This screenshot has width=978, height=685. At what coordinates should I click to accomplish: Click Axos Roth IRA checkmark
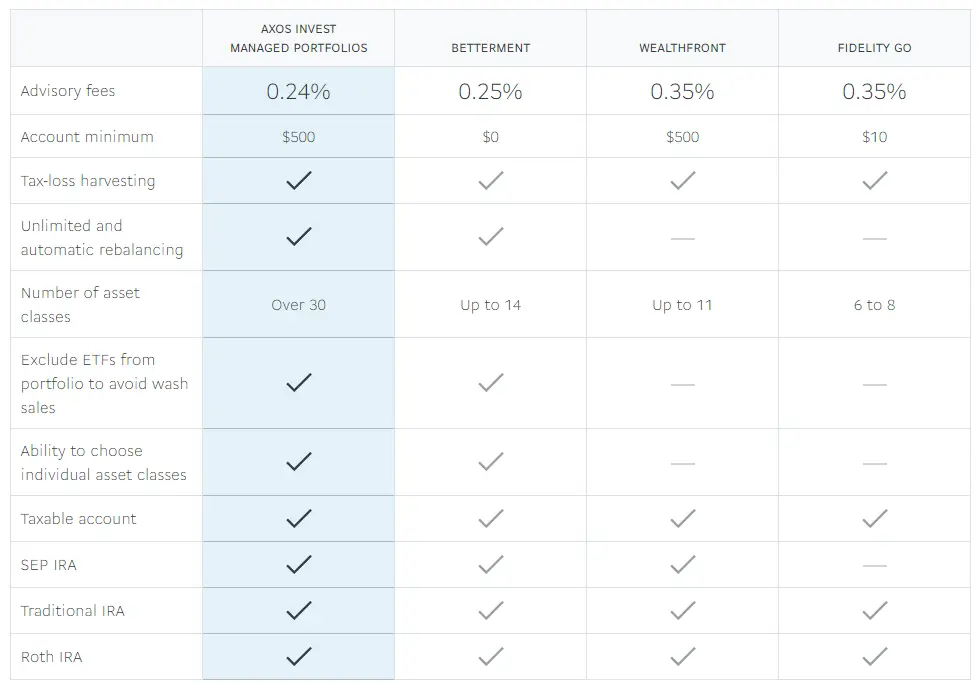pos(298,657)
